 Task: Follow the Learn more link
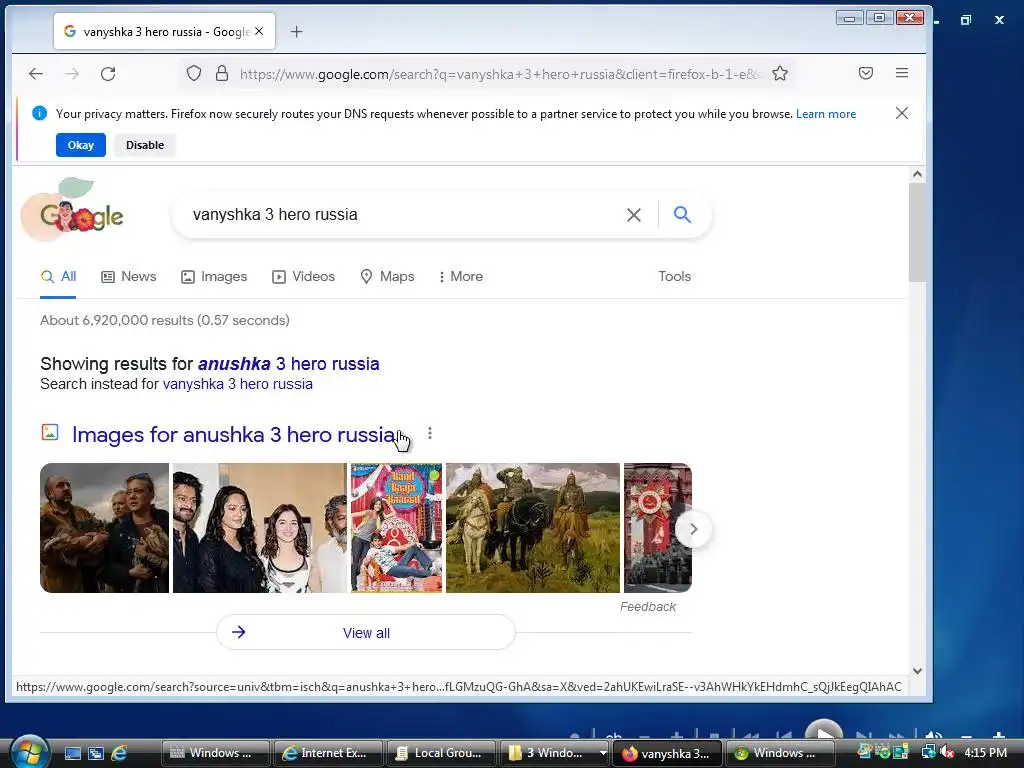[825, 114]
